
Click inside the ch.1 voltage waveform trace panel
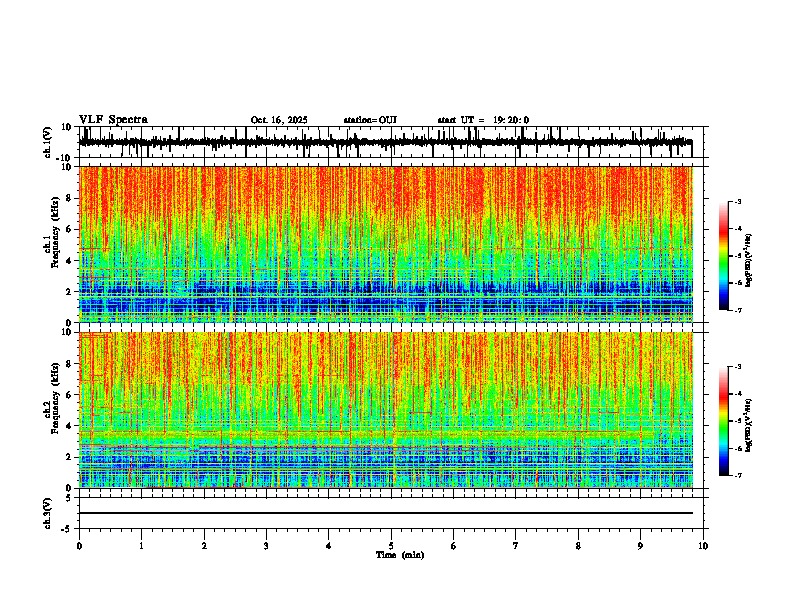(x=391, y=142)
